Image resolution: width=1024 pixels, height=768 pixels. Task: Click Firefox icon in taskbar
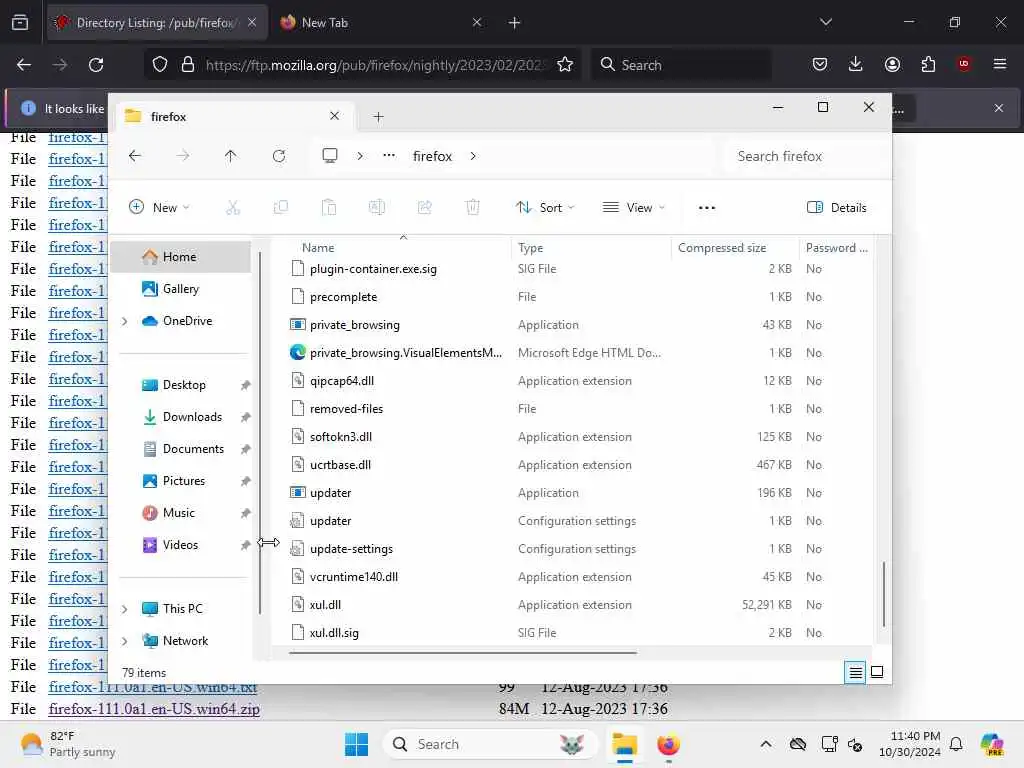[x=668, y=744]
